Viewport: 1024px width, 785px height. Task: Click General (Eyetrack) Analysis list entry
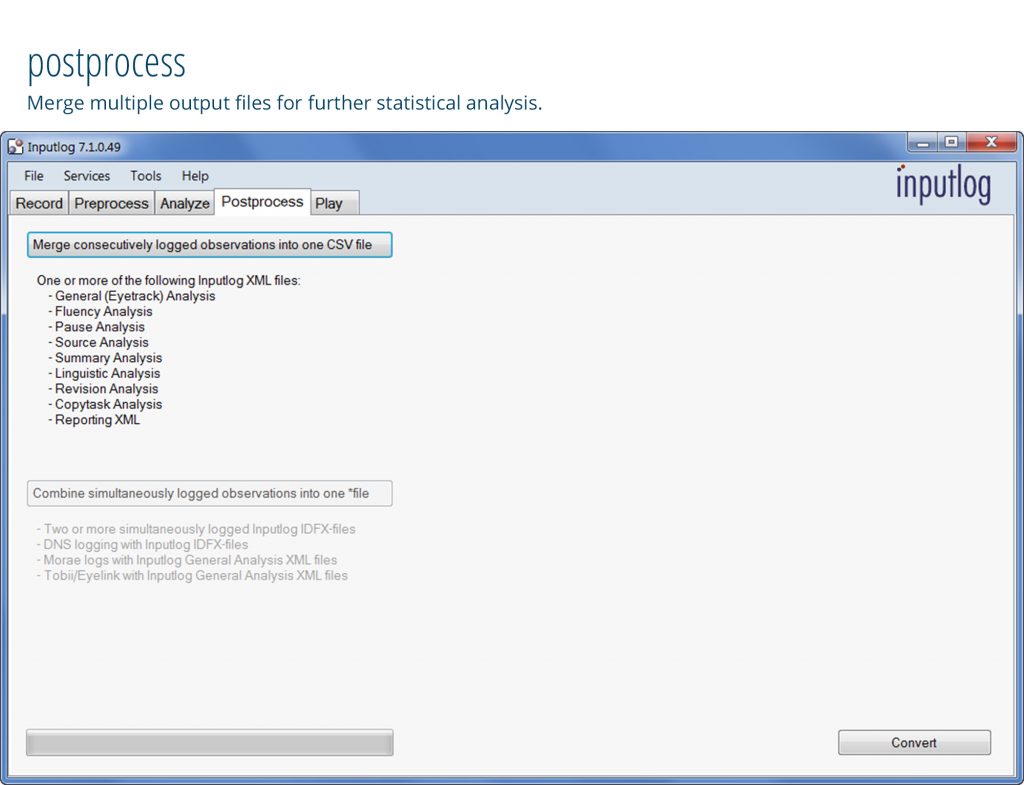(x=135, y=296)
